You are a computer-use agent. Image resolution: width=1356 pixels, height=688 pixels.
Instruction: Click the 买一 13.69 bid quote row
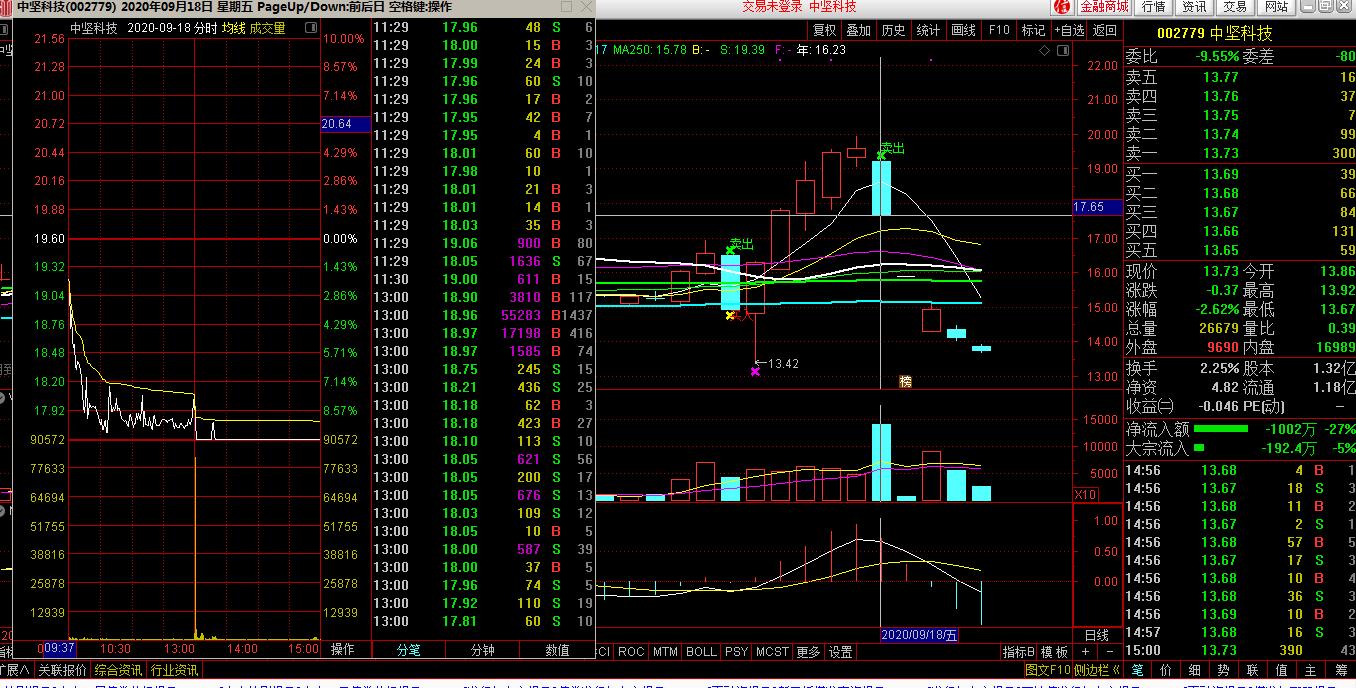(1239, 174)
